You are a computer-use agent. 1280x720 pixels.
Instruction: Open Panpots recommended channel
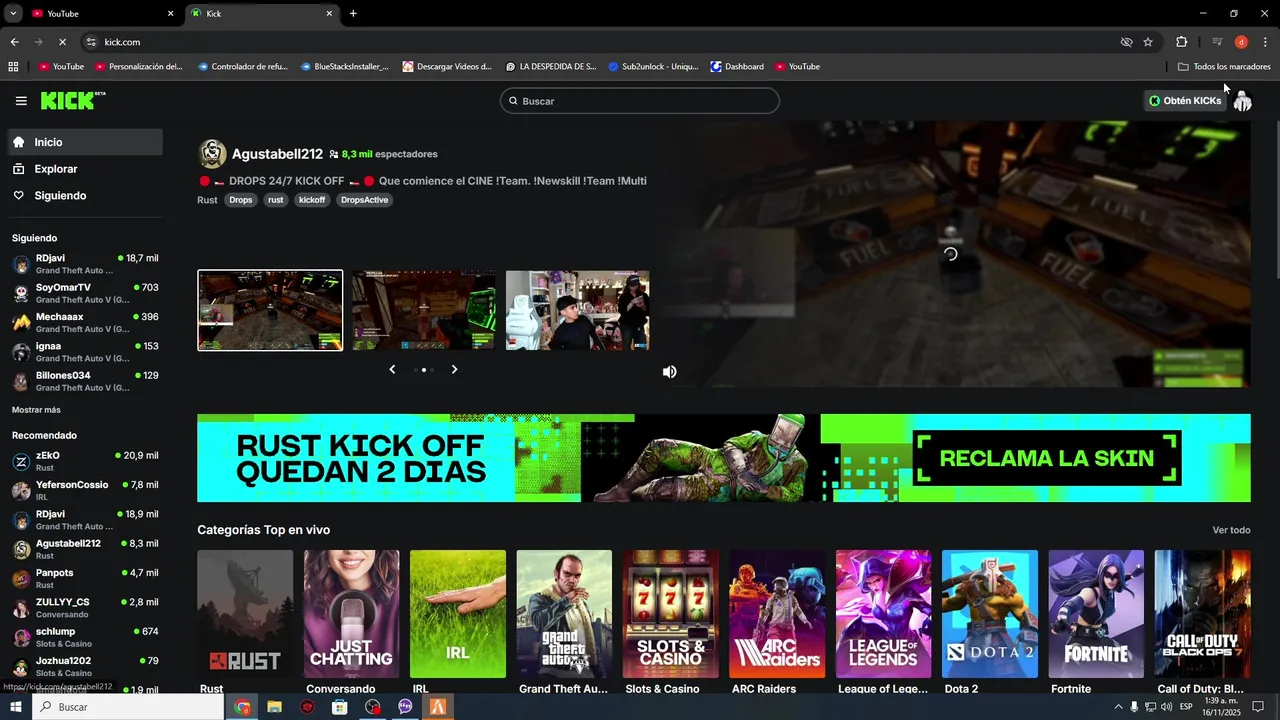(85, 578)
